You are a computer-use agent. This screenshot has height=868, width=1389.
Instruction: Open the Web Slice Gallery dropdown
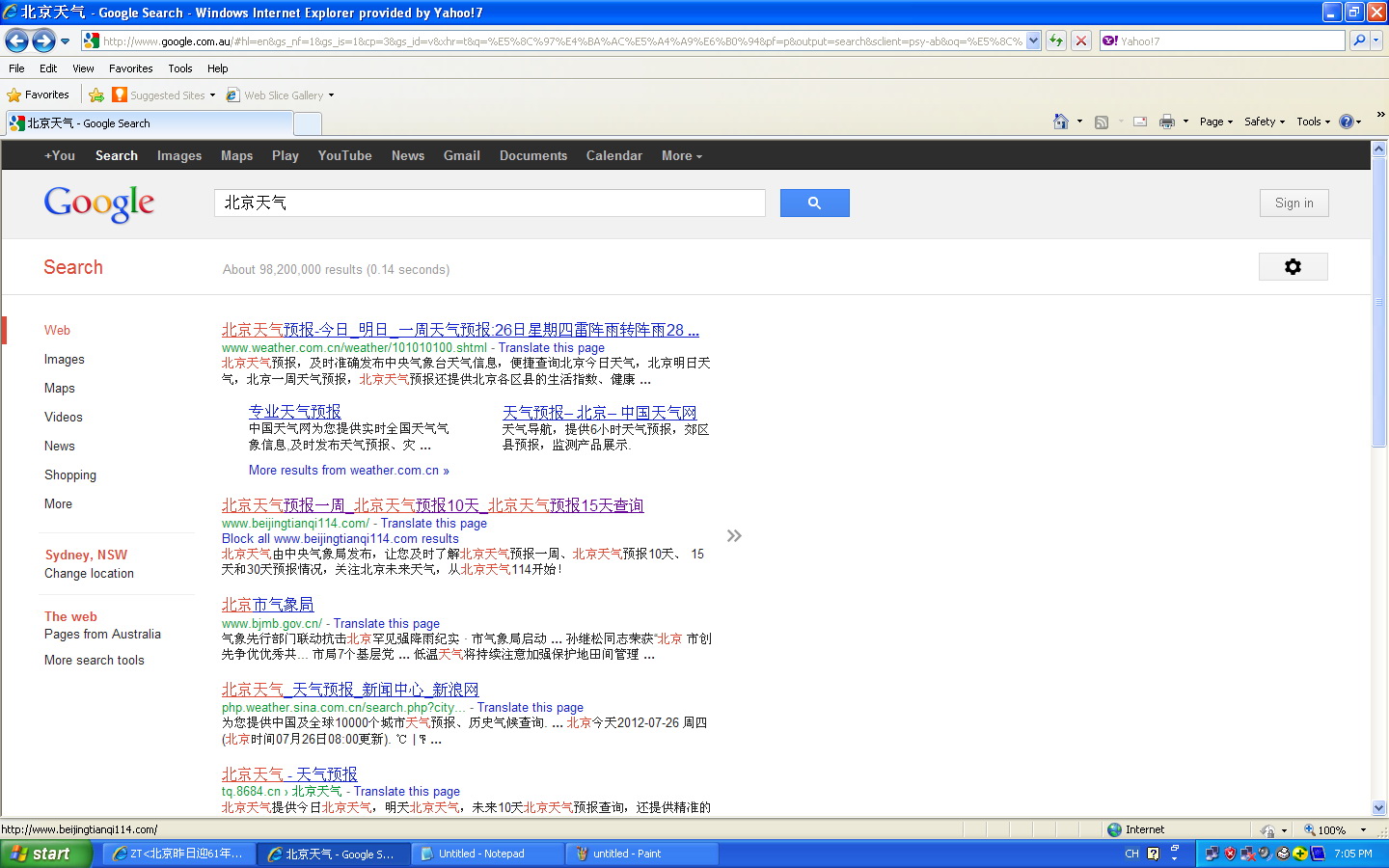coord(331,95)
